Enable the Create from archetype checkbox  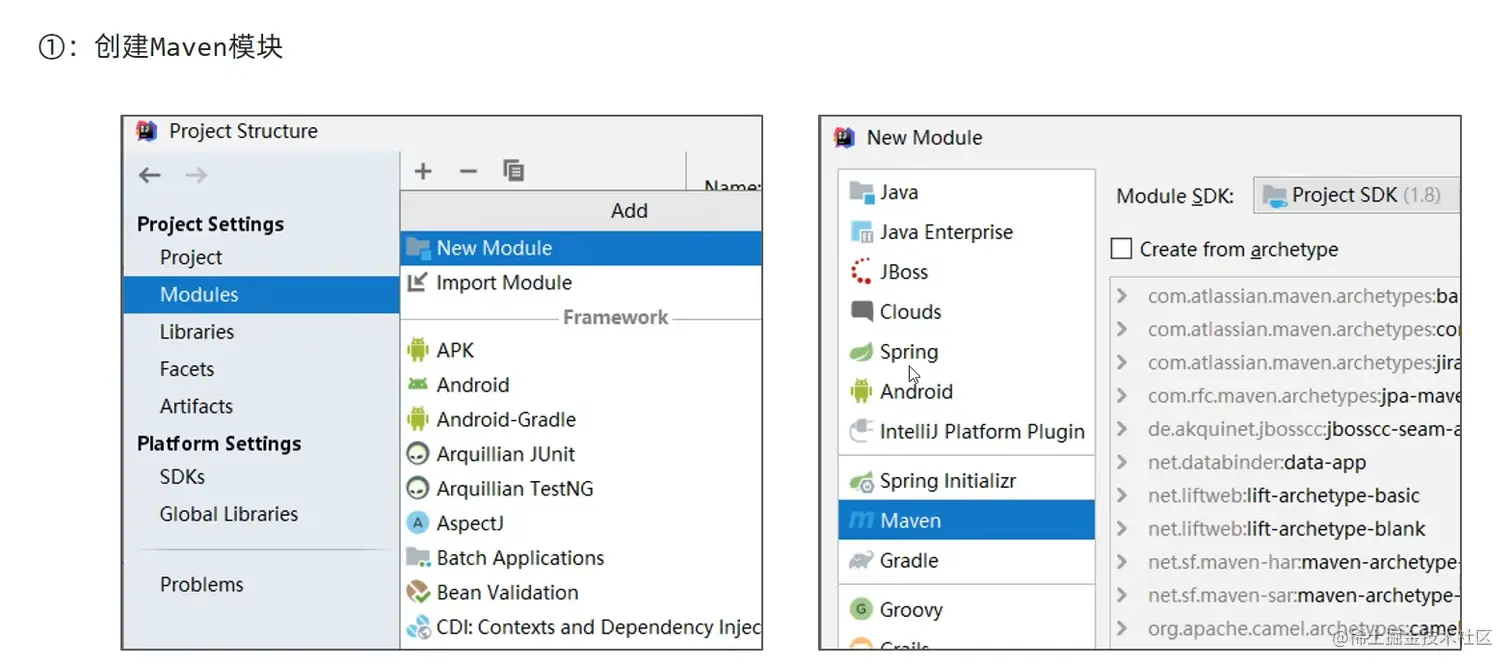click(1122, 249)
